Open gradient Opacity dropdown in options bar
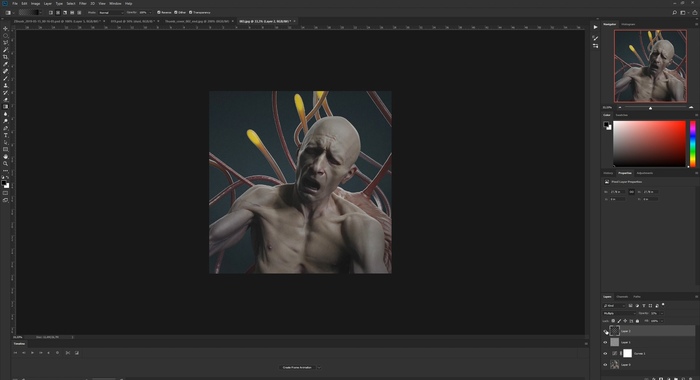 pos(150,13)
